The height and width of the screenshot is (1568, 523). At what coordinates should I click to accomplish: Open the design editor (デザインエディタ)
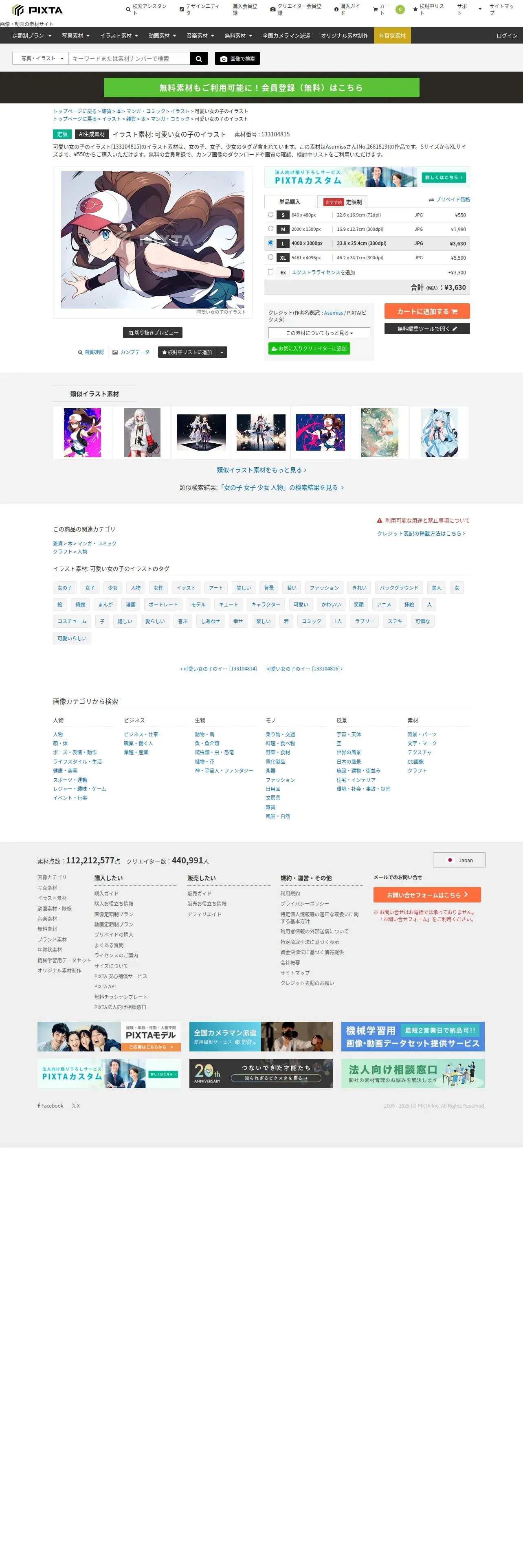tap(199, 10)
